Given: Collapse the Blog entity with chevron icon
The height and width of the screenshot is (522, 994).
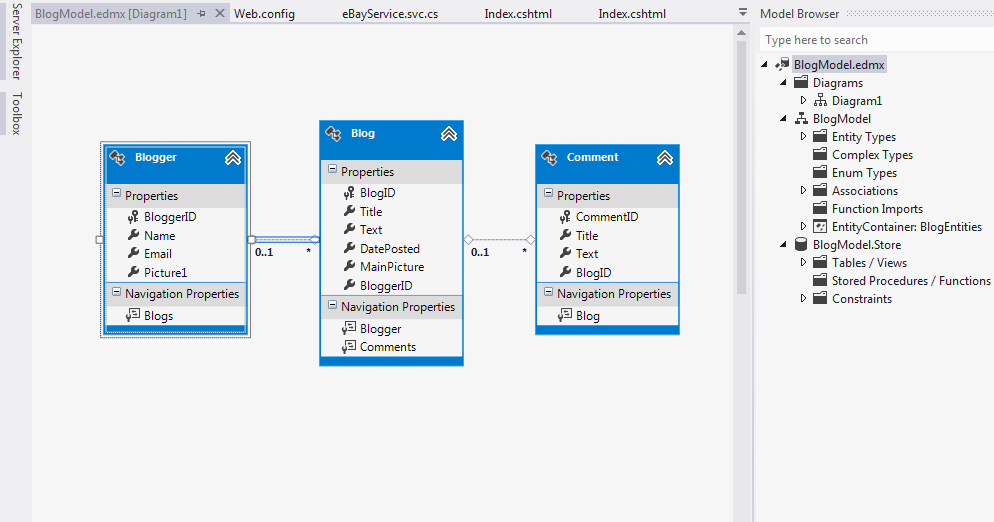Looking at the screenshot, I should click(x=449, y=134).
